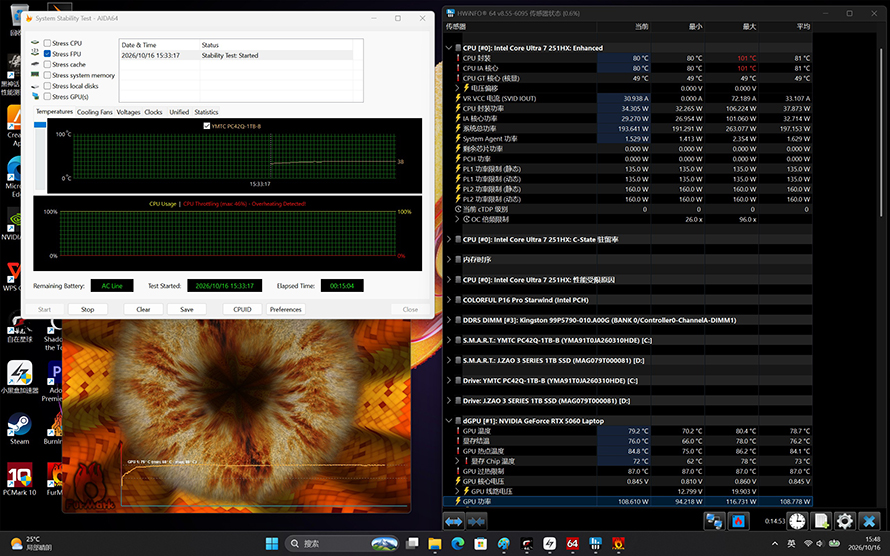The height and width of the screenshot is (556, 890).
Task: Open HWiNFO network monitors icon
Action: [x=714, y=521]
